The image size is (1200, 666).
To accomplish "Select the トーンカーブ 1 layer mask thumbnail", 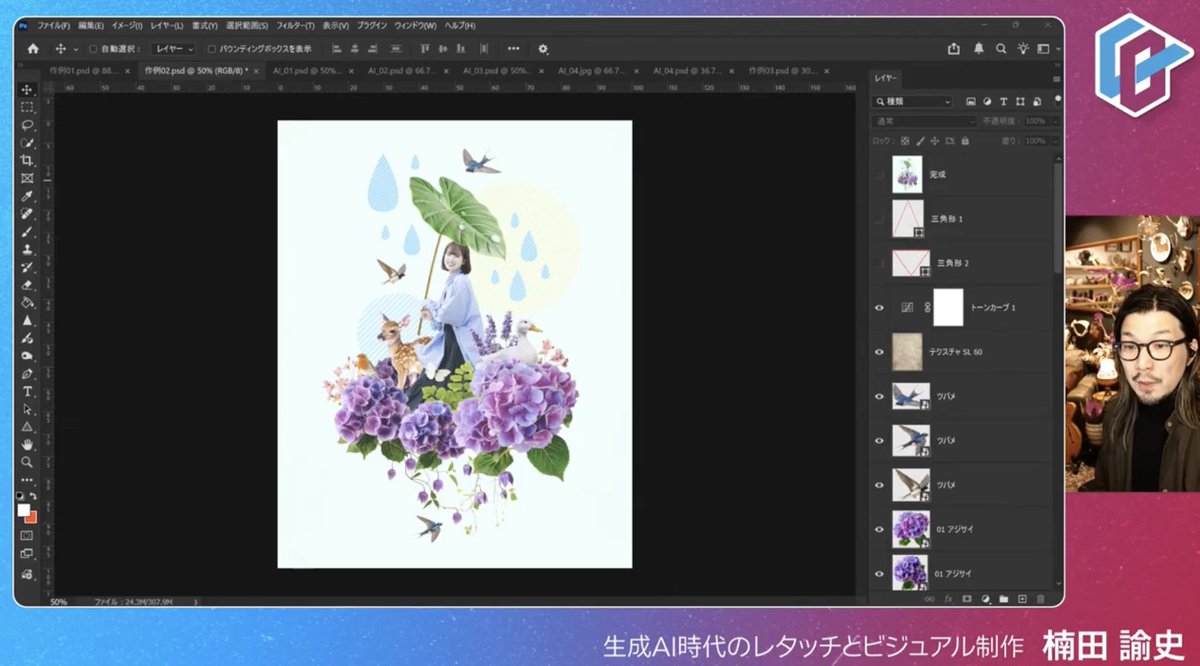I will click(x=948, y=307).
